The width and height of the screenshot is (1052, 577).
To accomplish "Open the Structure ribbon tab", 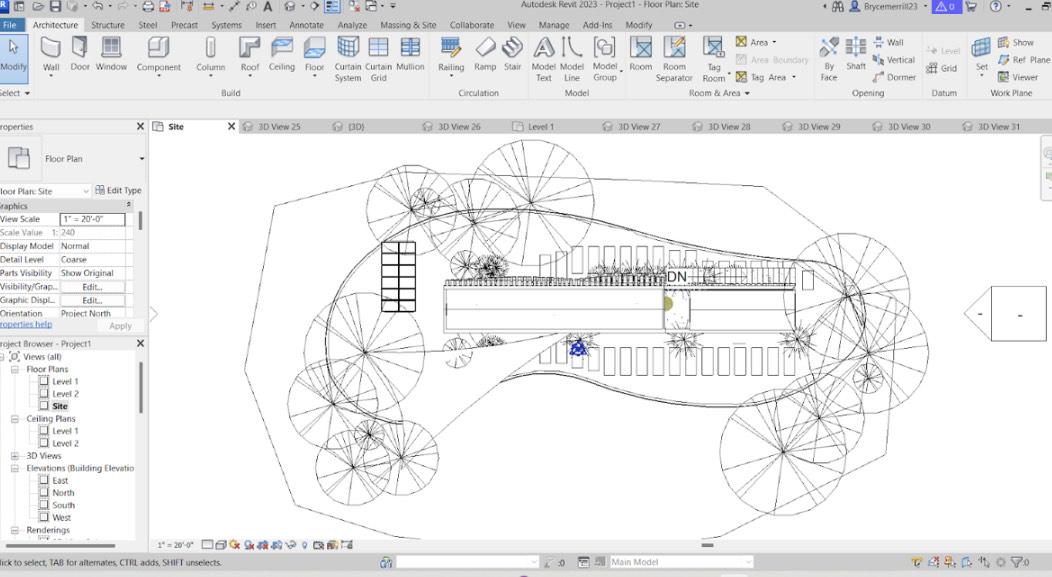I will coord(107,25).
